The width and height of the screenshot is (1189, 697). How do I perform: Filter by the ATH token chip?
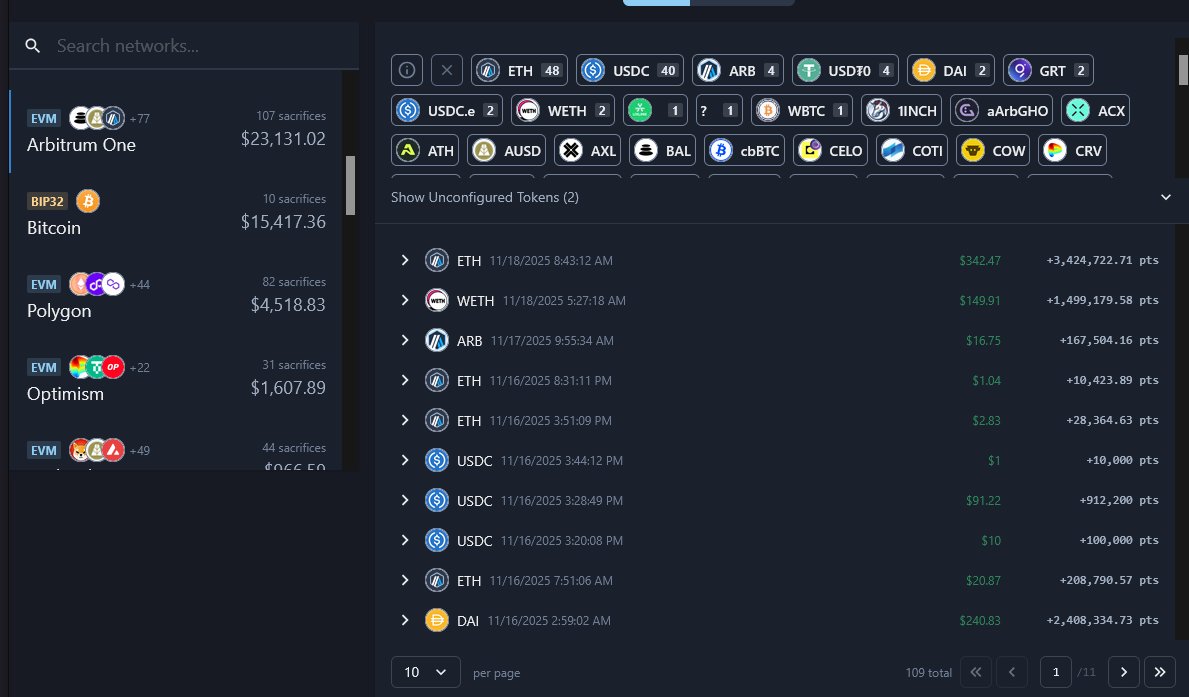pyautogui.click(x=425, y=150)
